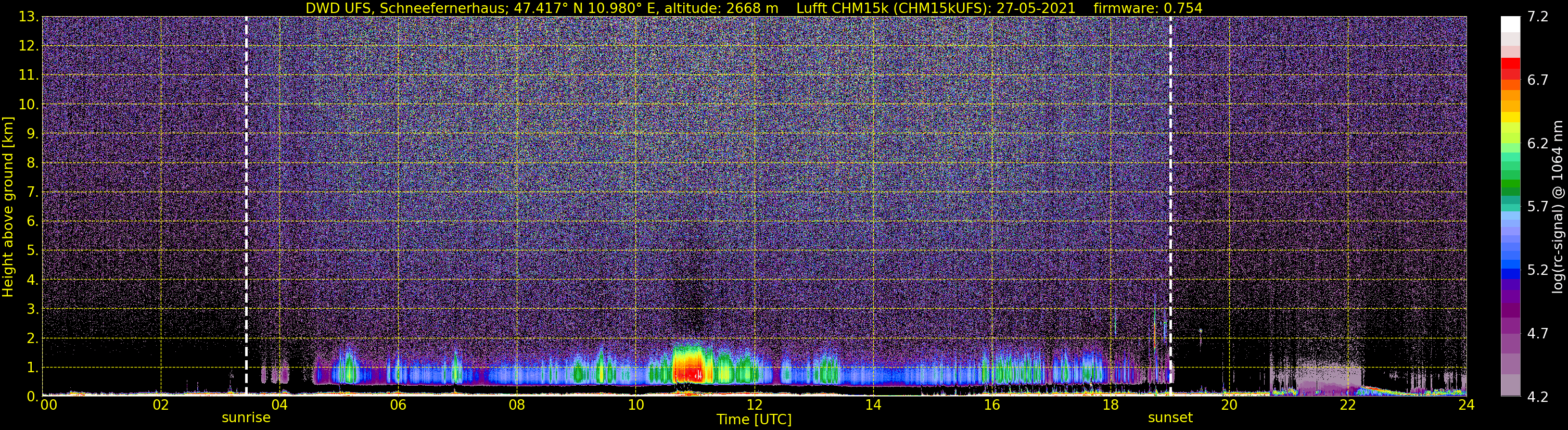Click the colorbar tick value '5.7'
The height and width of the screenshot is (430, 1568).
point(1538,207)
